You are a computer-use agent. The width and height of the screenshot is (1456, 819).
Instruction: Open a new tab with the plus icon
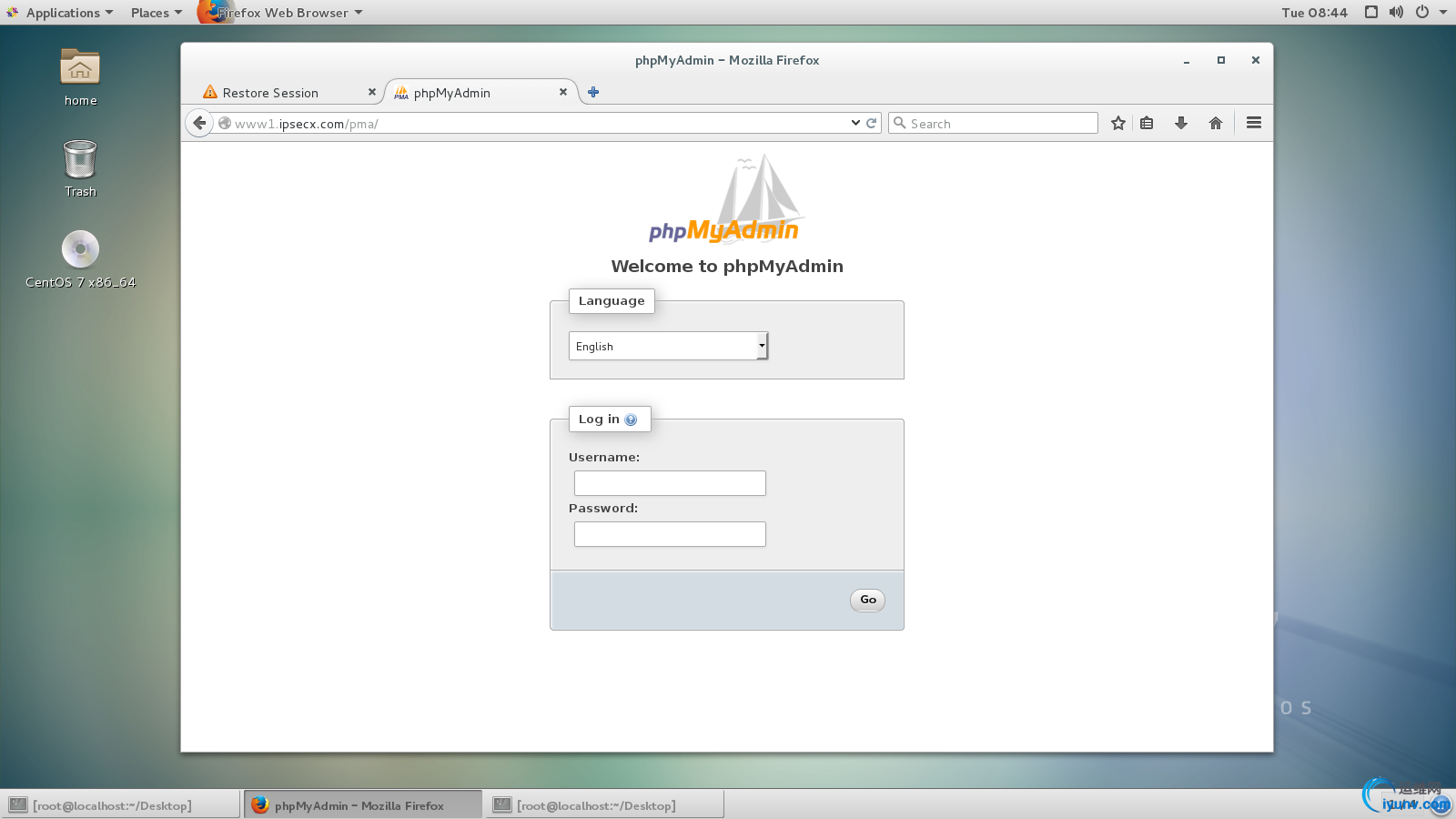593,92
